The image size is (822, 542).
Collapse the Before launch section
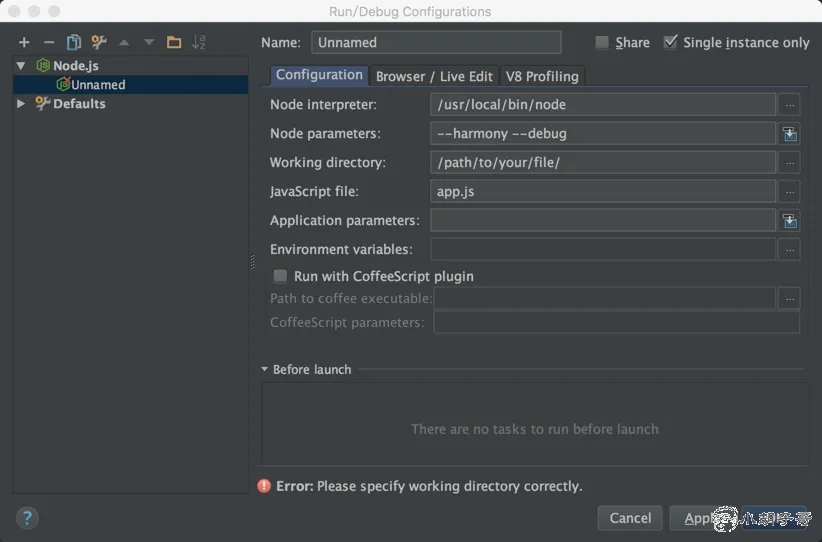(x=265, y=369)
